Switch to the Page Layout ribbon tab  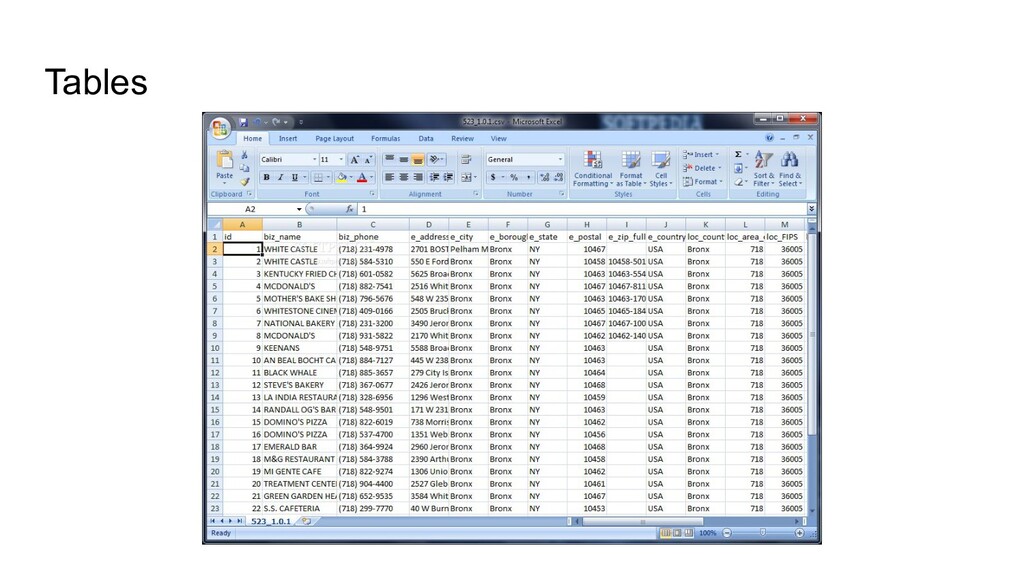(334, 138)
